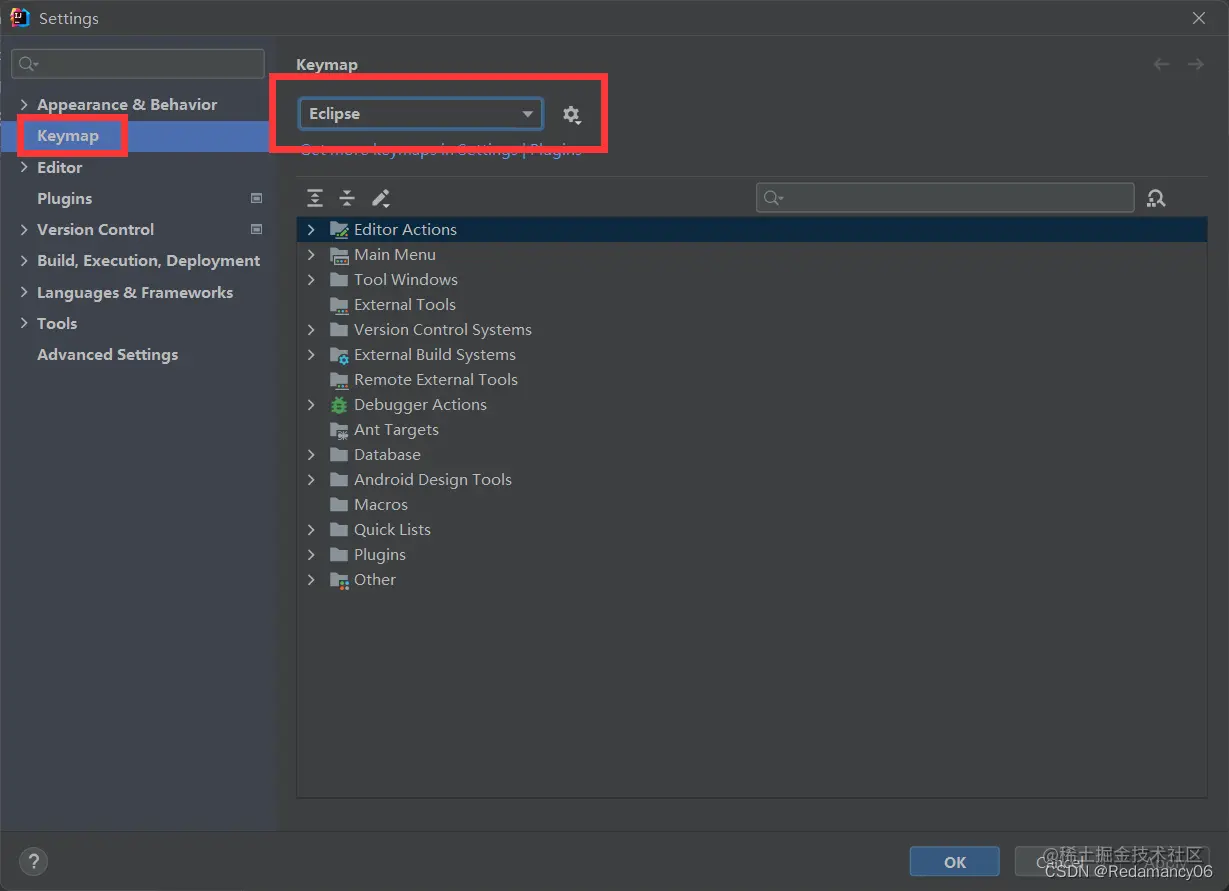Expand Appearance & Behavior in sidebar
The height and width of the screenshot is (891, 1229).
24,105
